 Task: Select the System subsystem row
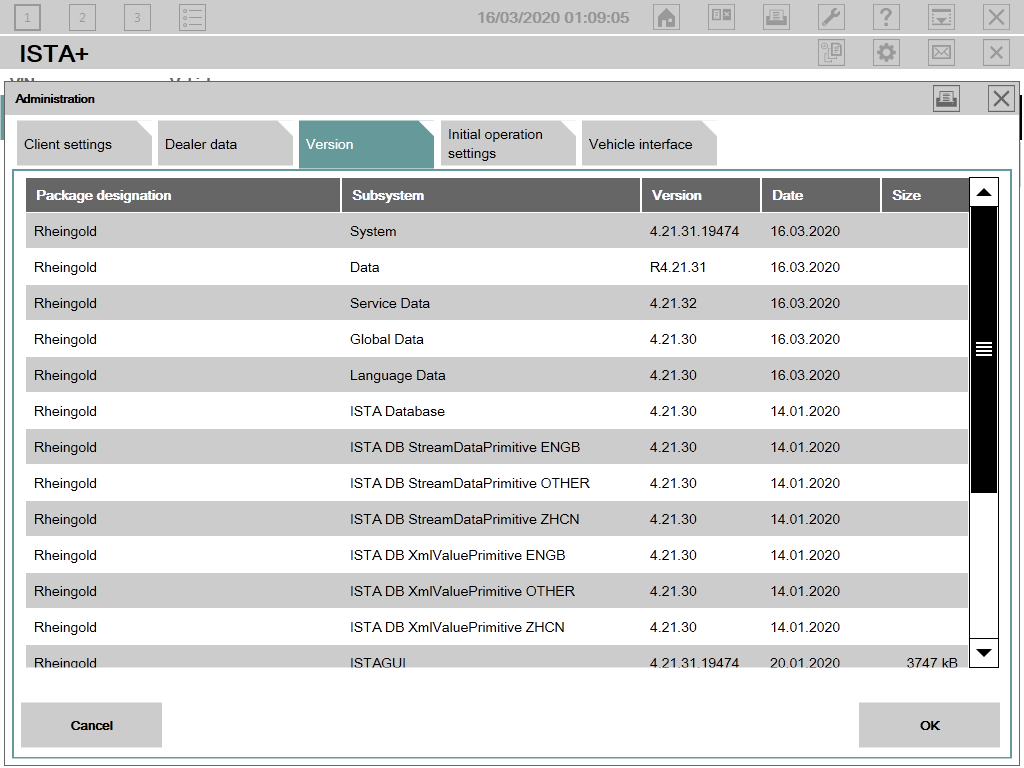(496, 231)
